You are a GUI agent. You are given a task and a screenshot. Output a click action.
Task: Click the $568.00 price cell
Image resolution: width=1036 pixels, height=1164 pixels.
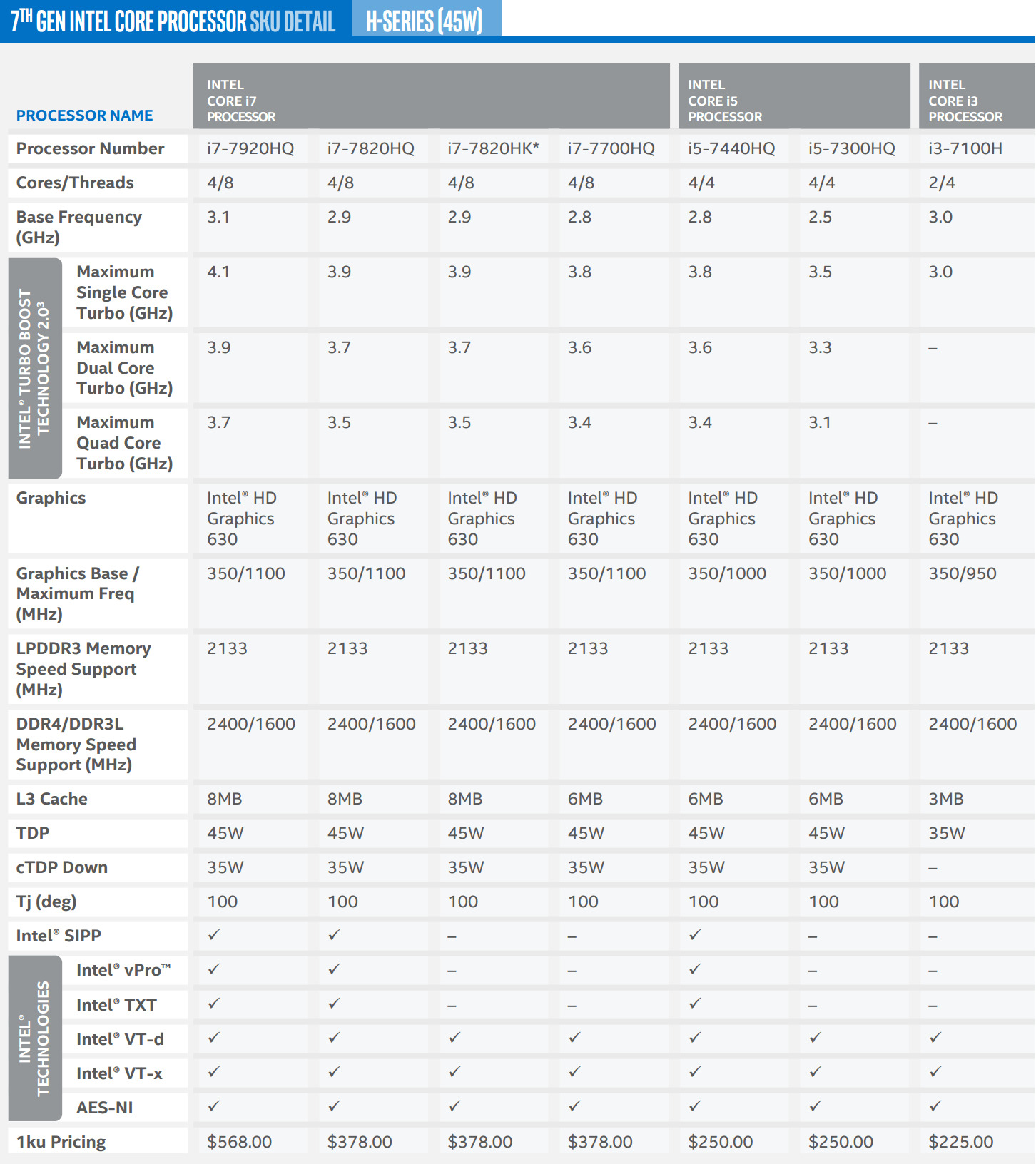click(239, 1142)
